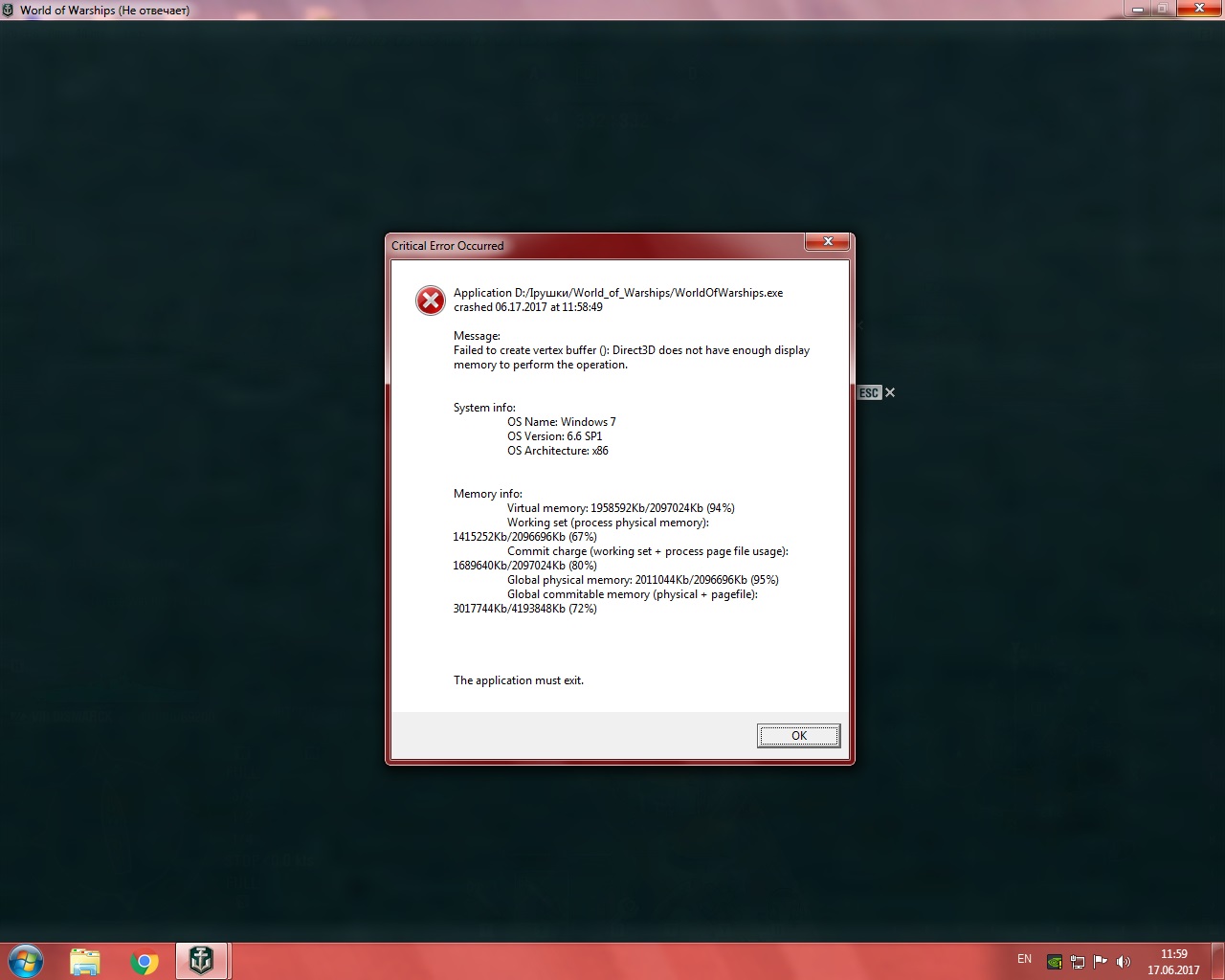Close the Critical Error Occurred dialog

828,241
